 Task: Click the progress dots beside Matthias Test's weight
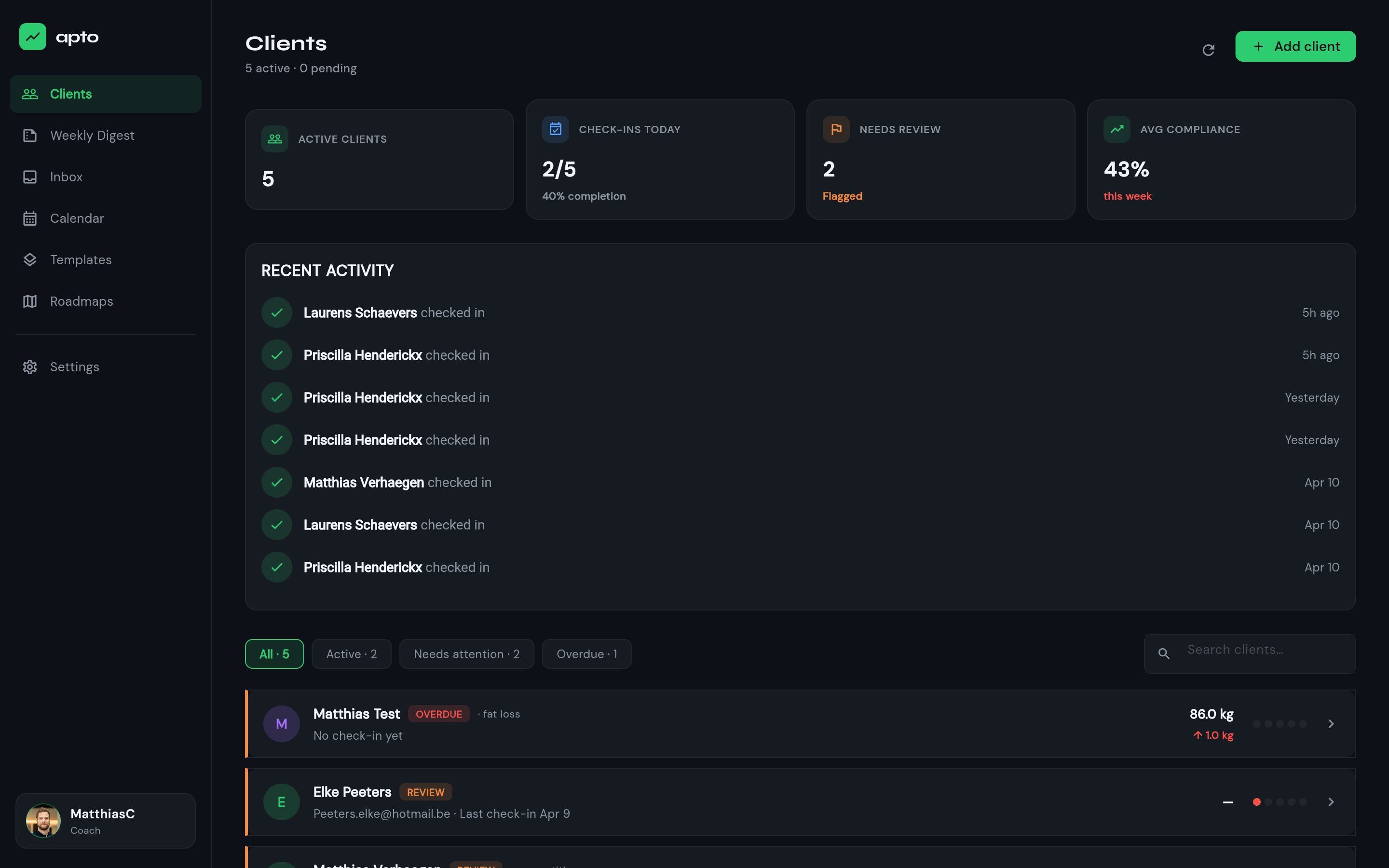click(1280, 724)
